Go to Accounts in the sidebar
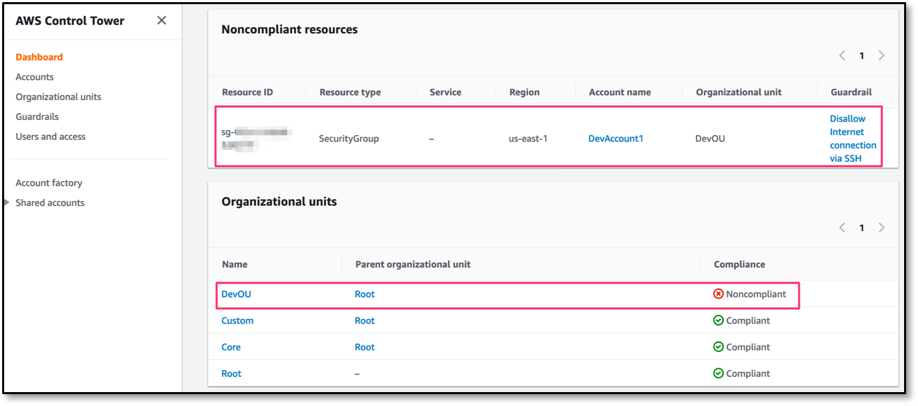Image resolution: width=918 pixels, height=406 pixels. [x=35, y=77]
